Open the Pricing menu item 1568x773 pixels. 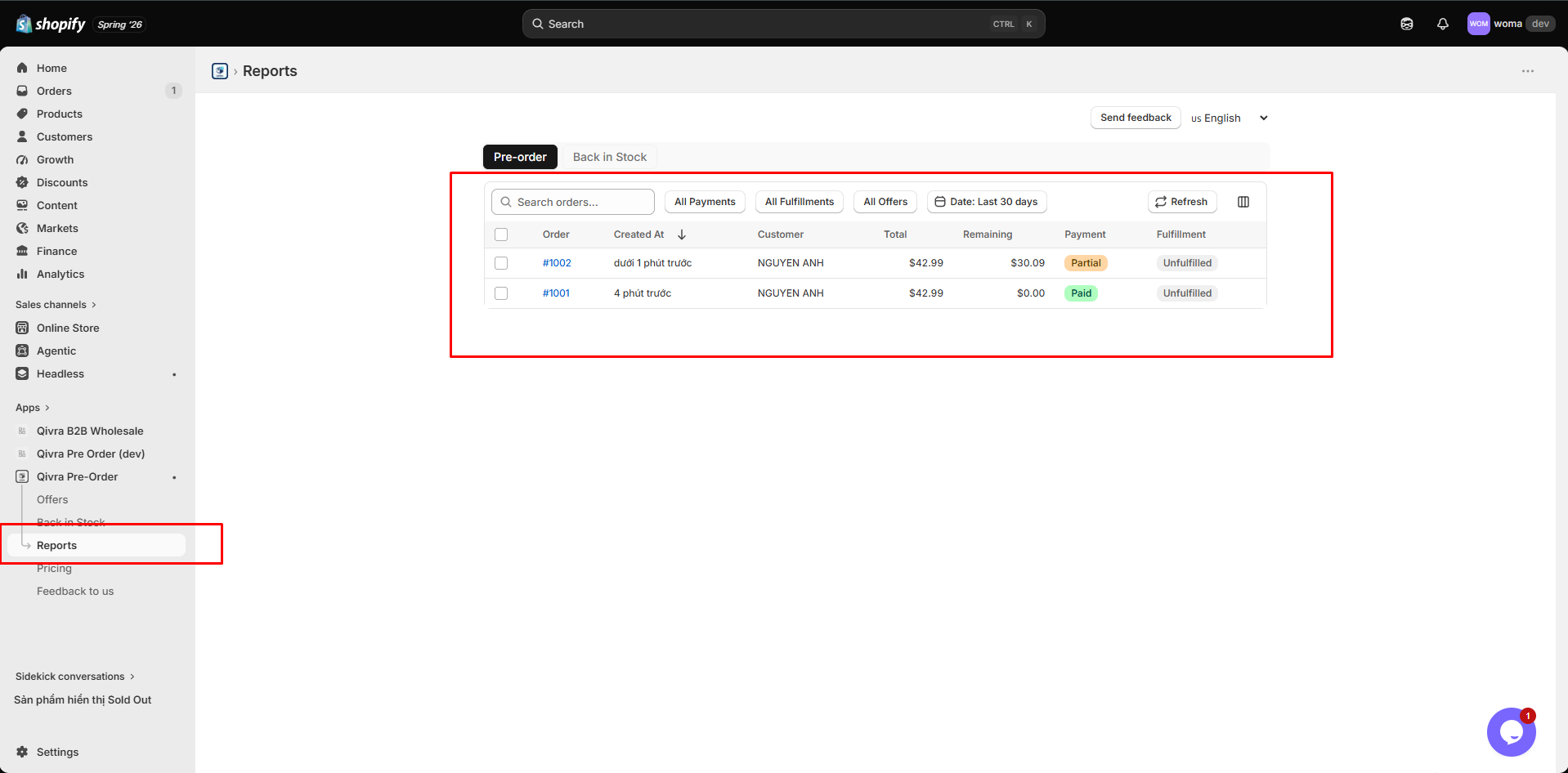coord(54,568)
